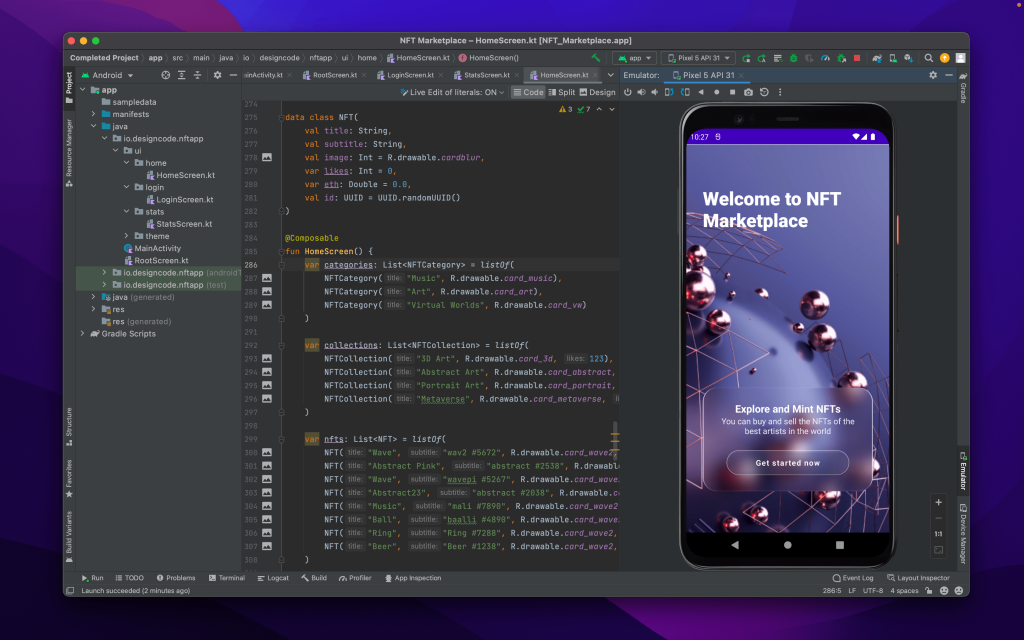The height and width of the screenshot is (640, 1024).
Task: Toggle Live Edit of literals setting
Action: point(453,92)
